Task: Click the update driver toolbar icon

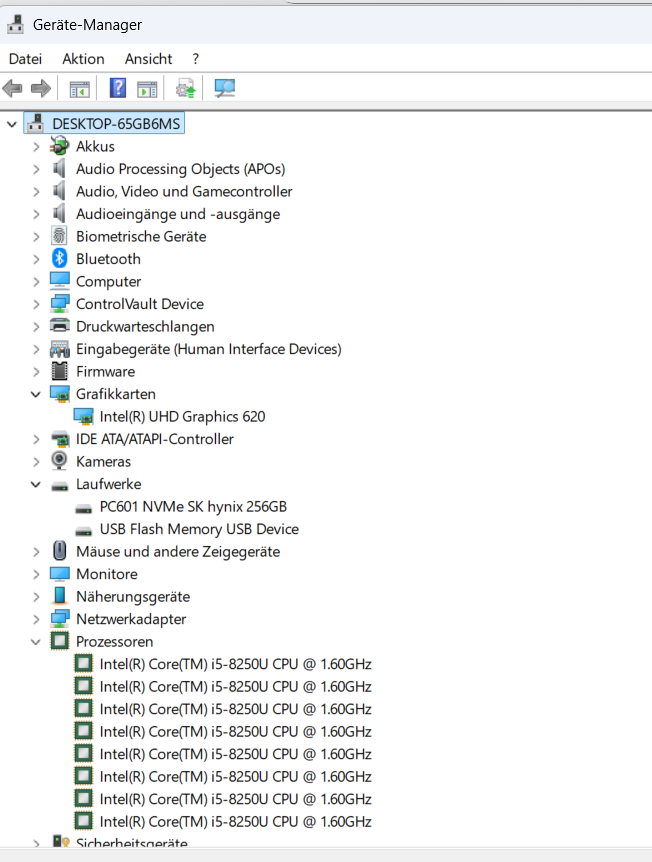Action: (x=186, y=88)
